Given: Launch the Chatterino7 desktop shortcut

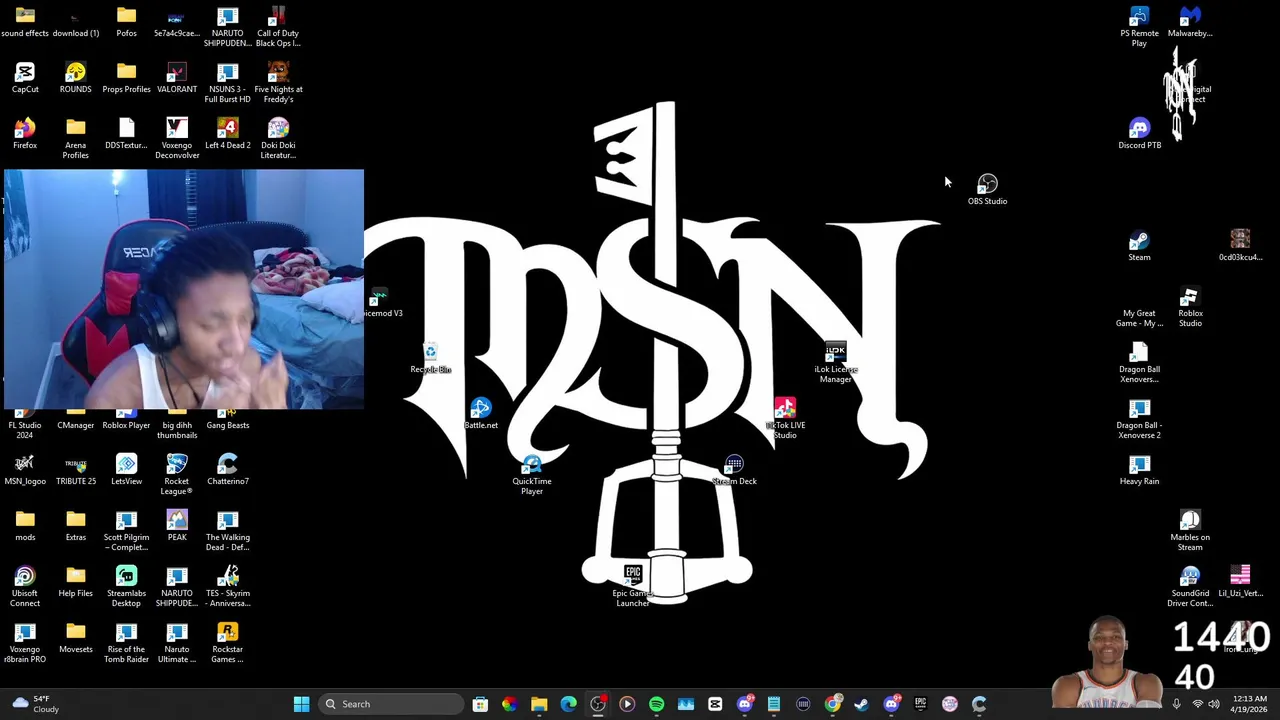Looking at the screenshot, I should (x=228, y=469).
